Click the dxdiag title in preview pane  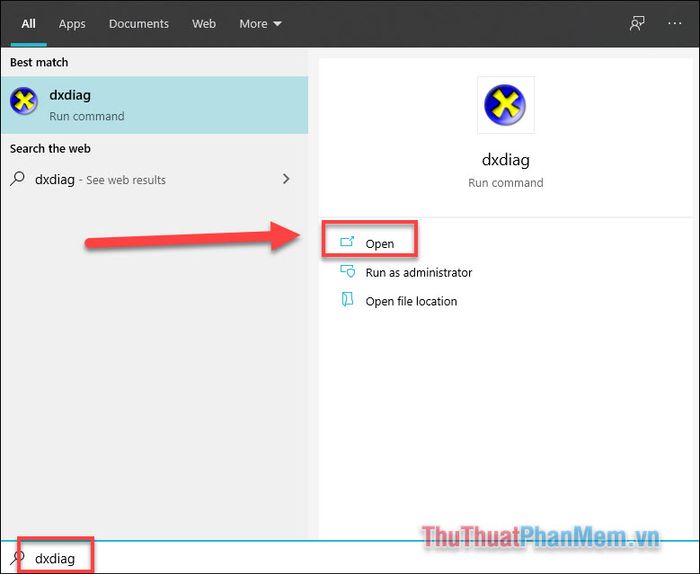(x=506, y=159)
